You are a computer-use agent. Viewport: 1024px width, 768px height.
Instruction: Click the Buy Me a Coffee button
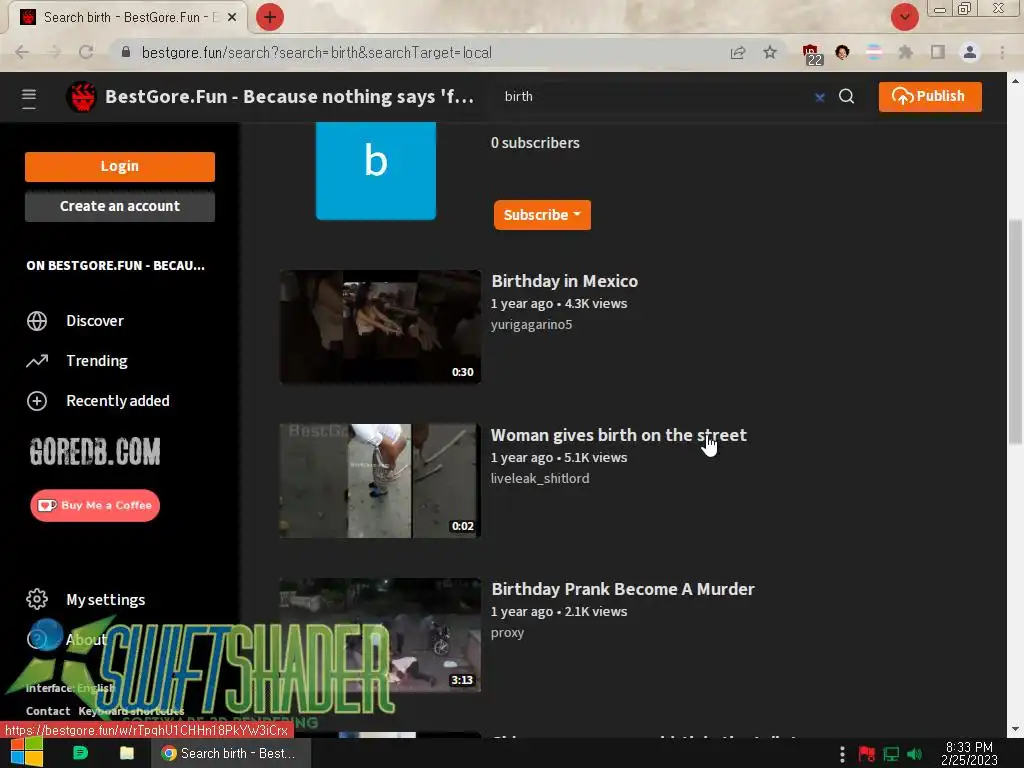click(95, 505)
